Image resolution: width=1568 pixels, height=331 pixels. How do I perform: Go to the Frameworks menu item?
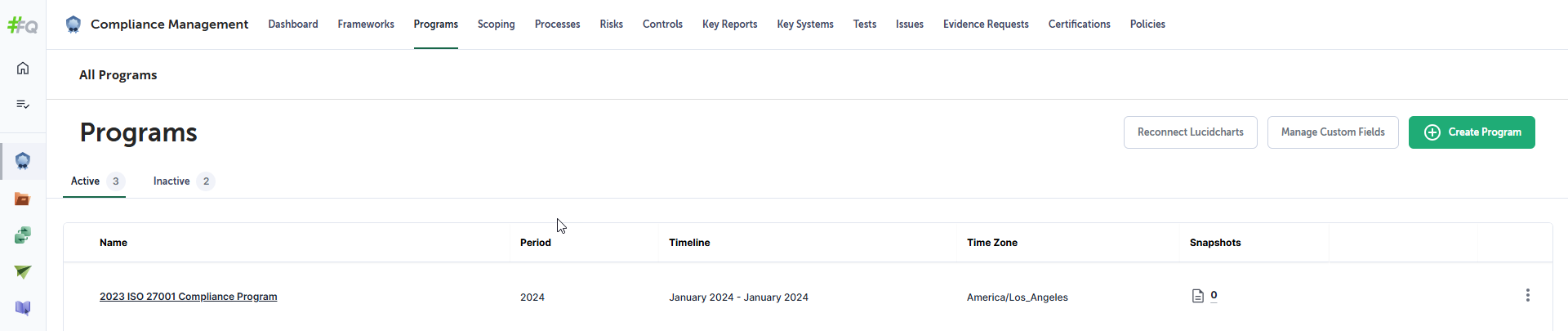[x=366, y=25]
